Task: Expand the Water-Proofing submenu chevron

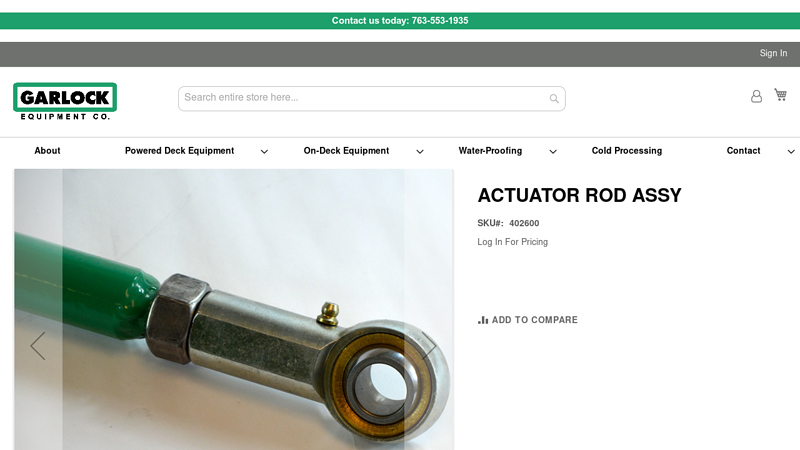Action: 553,152
